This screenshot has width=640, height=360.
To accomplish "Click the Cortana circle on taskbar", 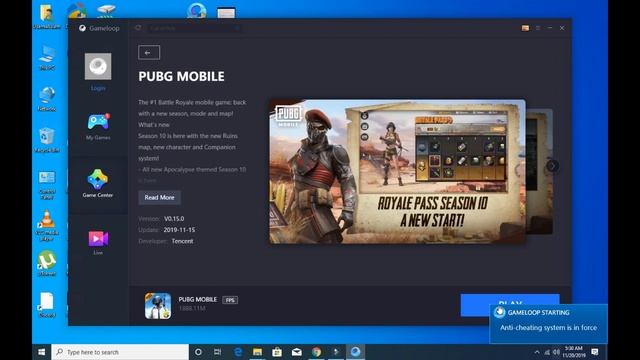I will tap(198, 352).
